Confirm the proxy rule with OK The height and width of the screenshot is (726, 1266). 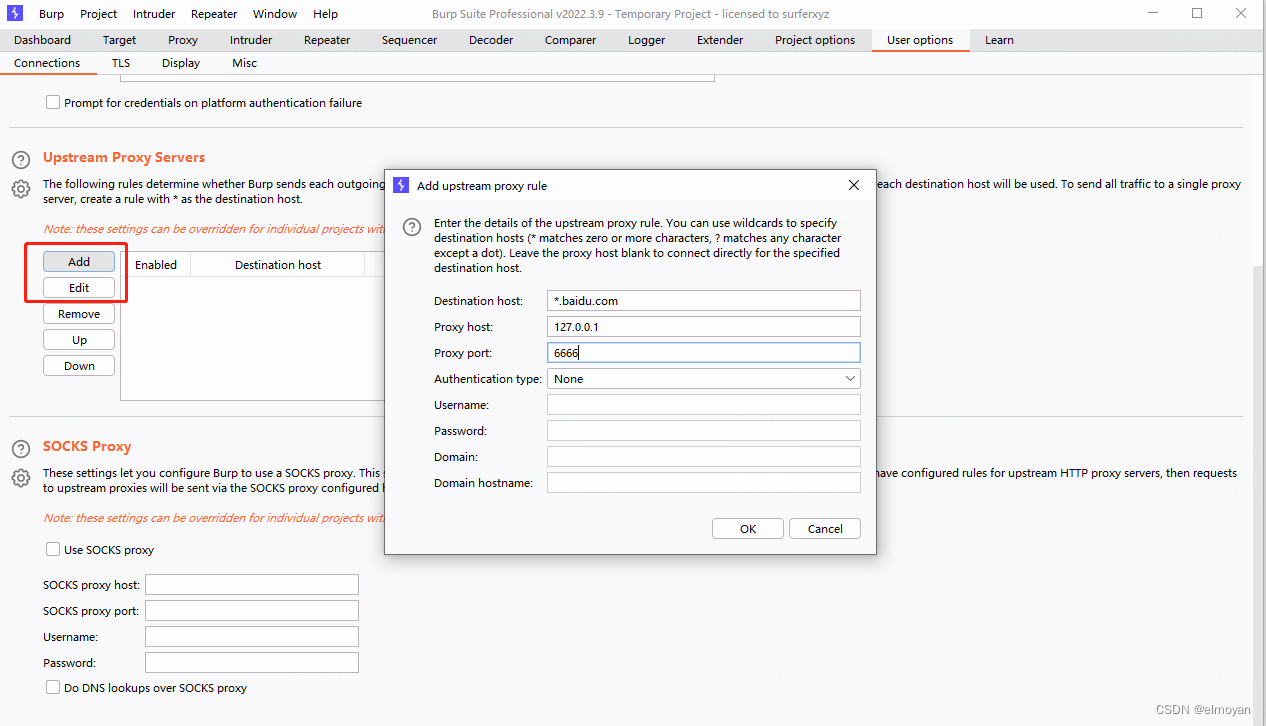[748, 529]
